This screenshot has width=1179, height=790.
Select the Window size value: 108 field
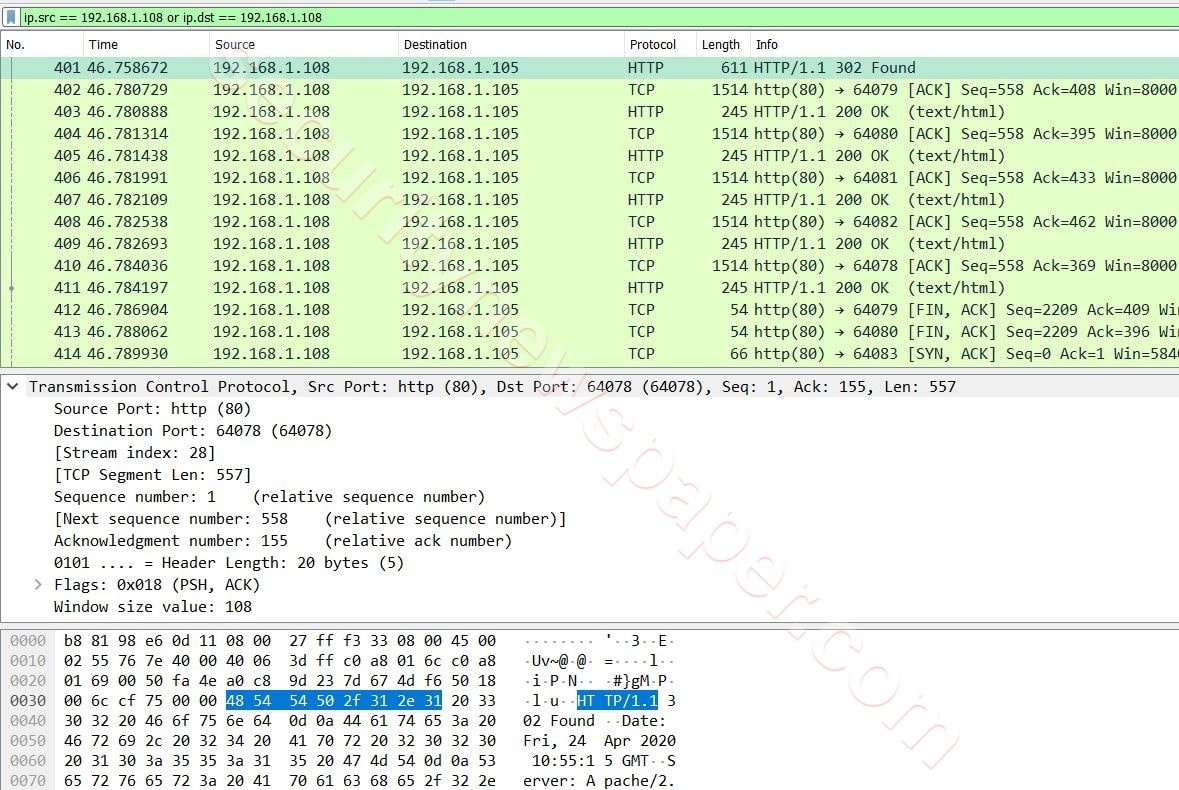point(150,606)
